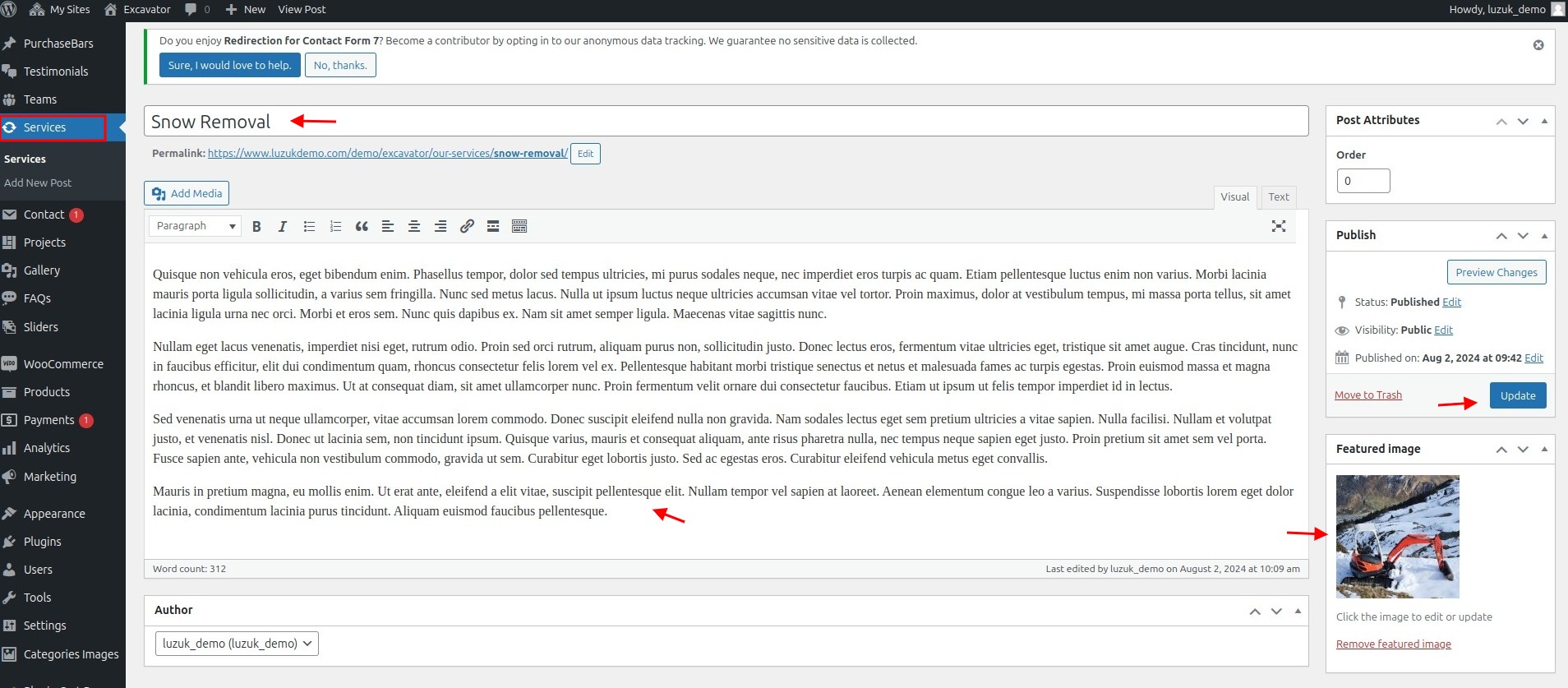Toggle the Publish panel collapse triangle

coord(1544,236)
